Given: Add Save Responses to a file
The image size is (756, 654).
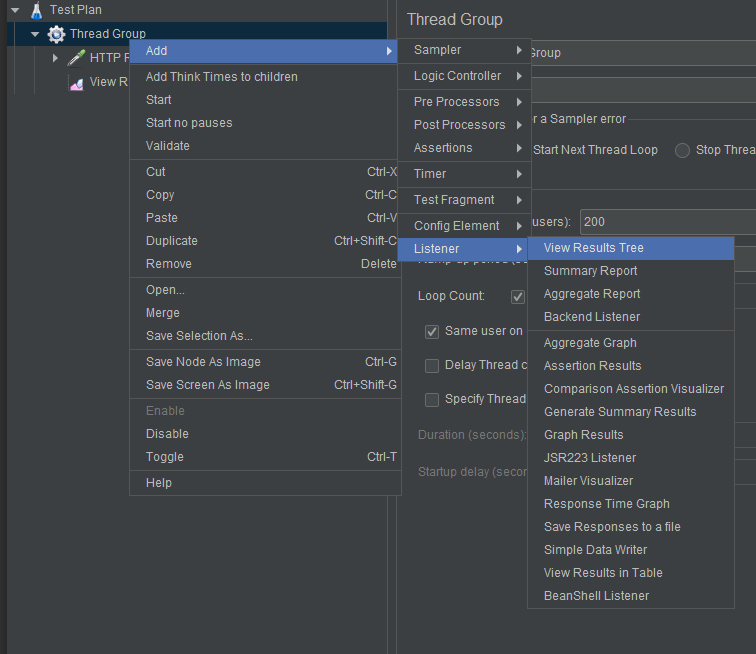Looking at the screenshot, I should [x=631, y=527].
